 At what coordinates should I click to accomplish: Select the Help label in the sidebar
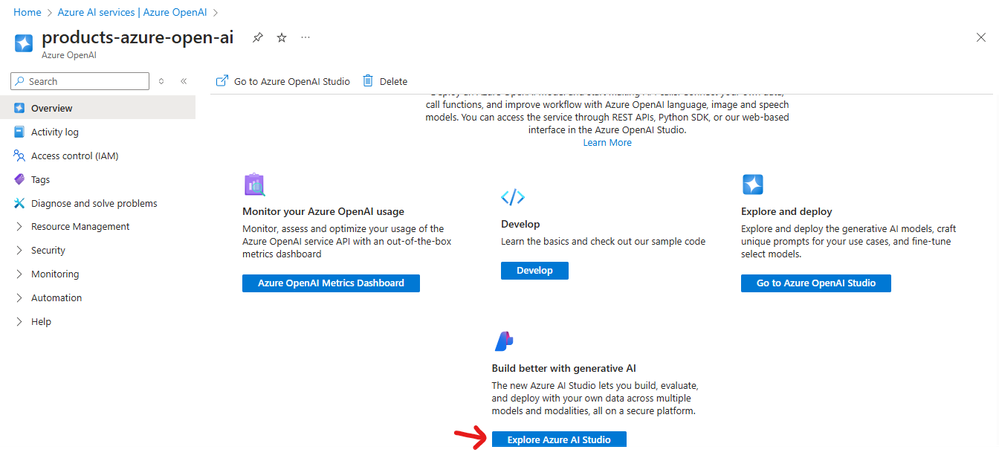pos(41,322)
